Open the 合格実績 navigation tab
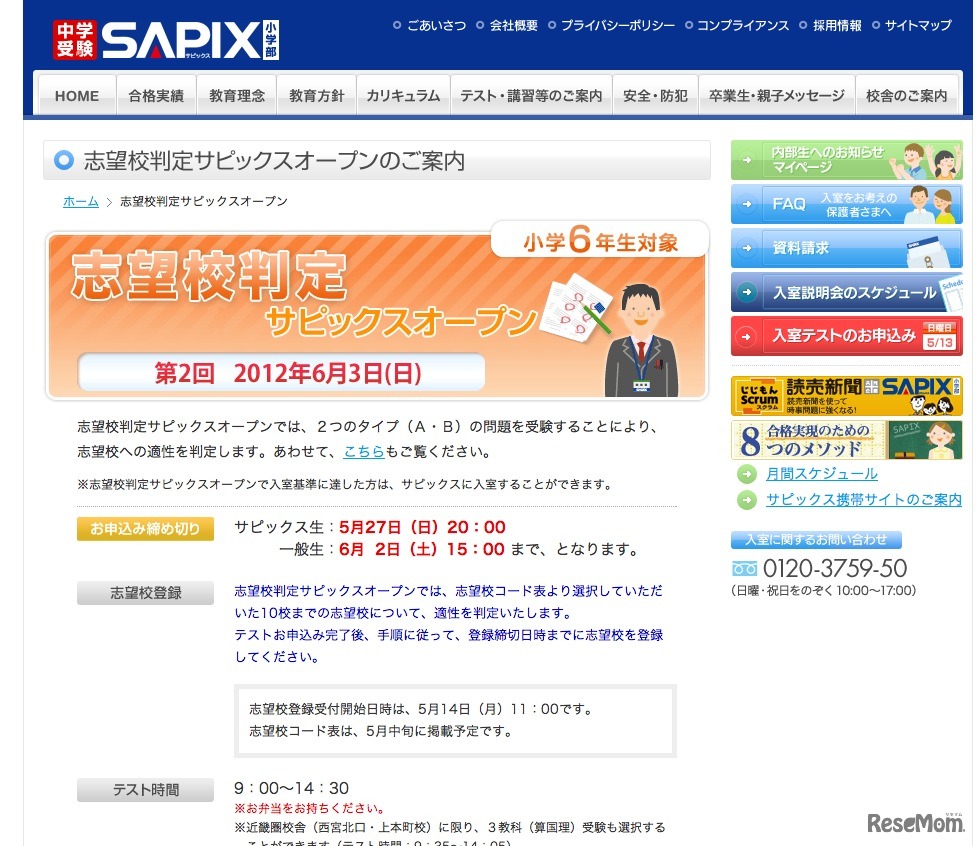Viewport: 978px width, 846px height. [x=156, y=95]
